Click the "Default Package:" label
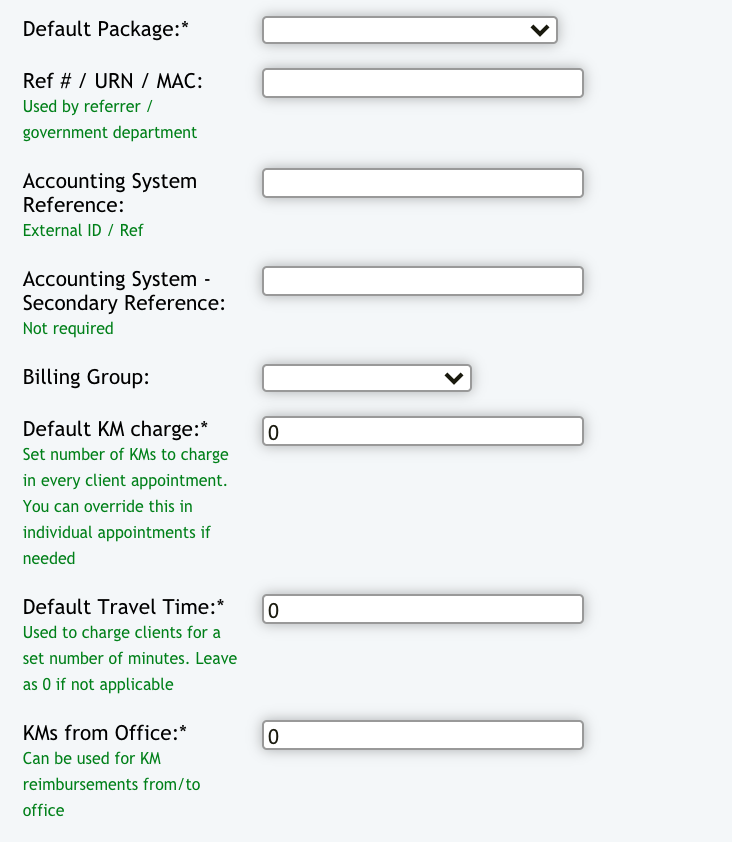The height and width of the screenshot is (842, 732). click(105, 29)
